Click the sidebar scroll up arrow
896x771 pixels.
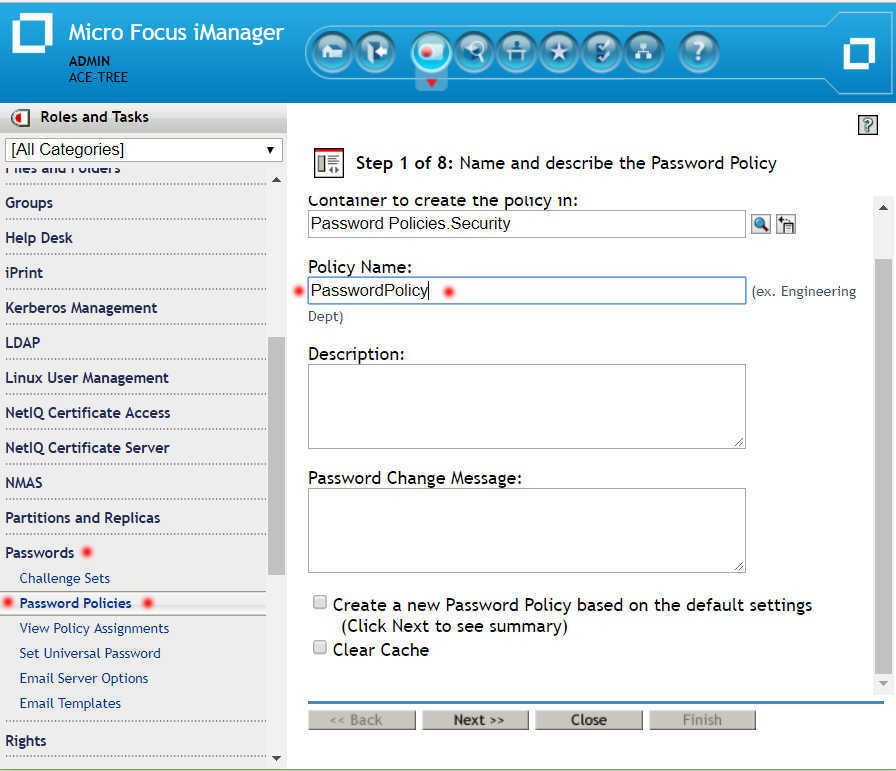[277, 180]
